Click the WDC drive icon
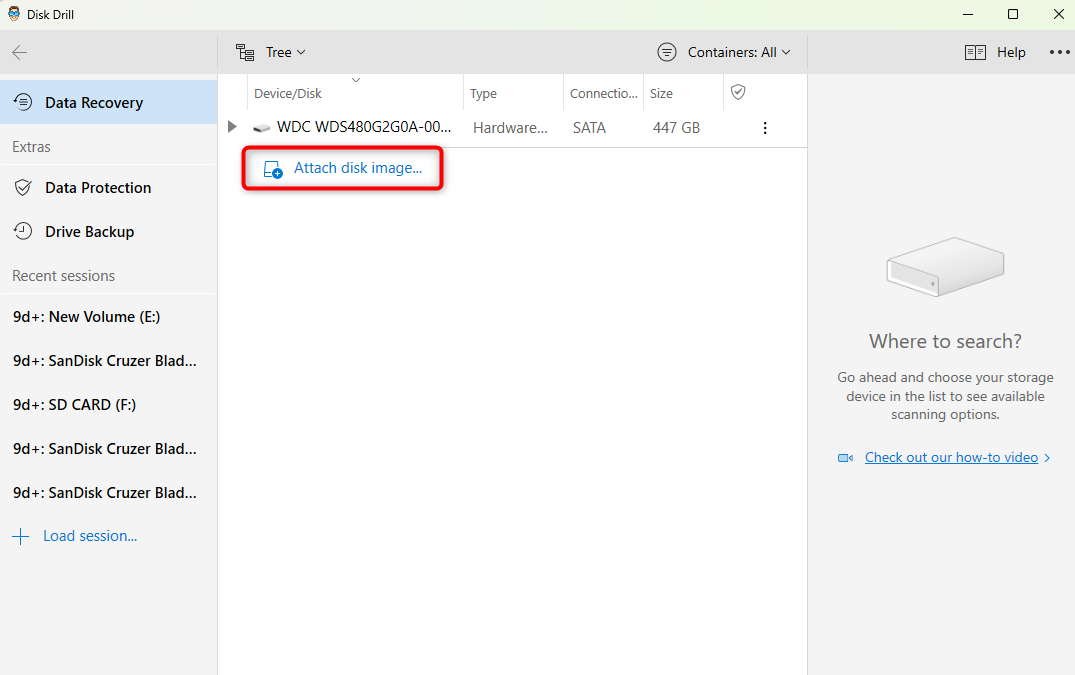Screen dimensions: 1075x675 coord(261,127)
